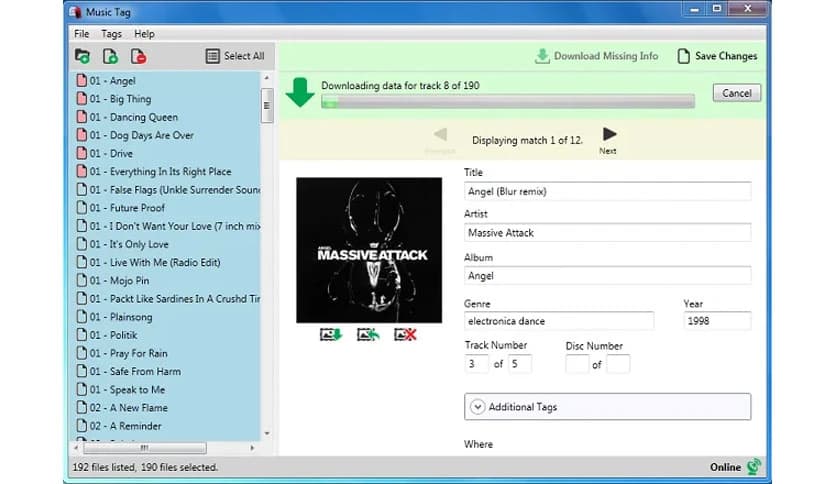The width and height of the screenshot is (836, 484).
Task: Click the Title input field
Action: point(608,191)
